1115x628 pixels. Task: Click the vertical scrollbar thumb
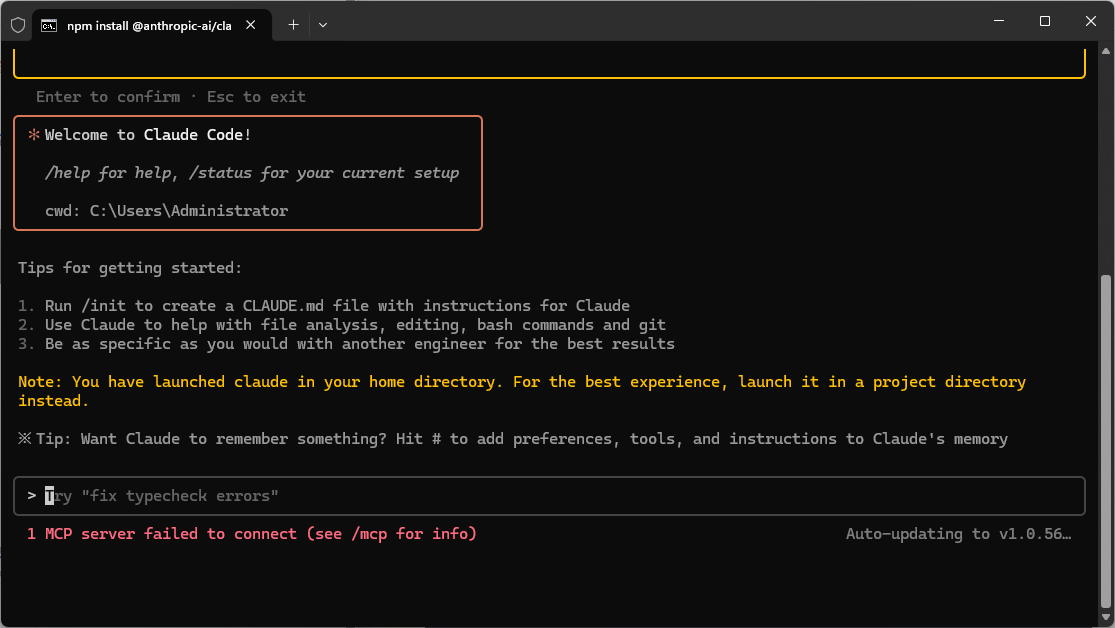[x=1106, y=441]
